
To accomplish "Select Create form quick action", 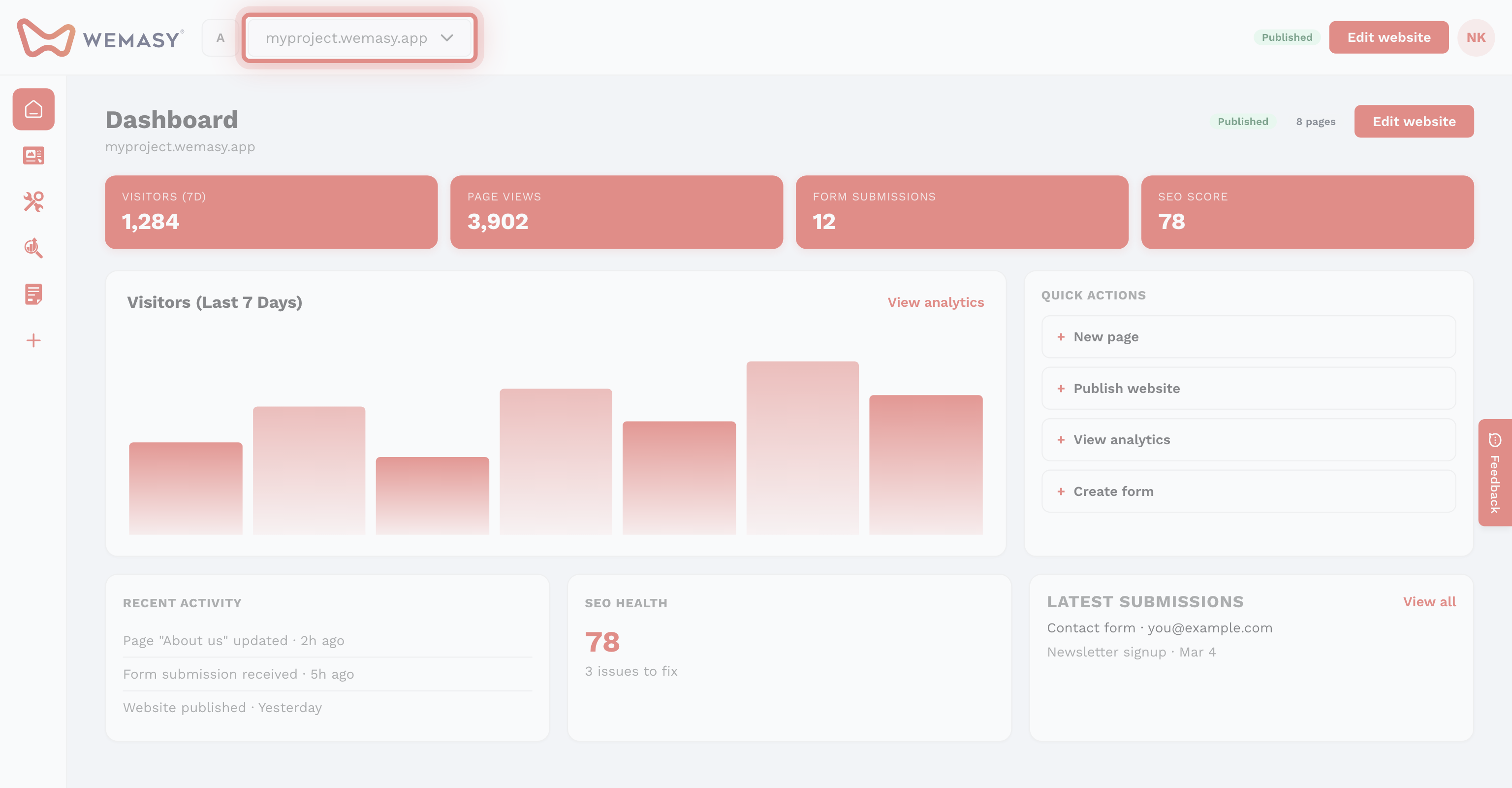I will [x=1249, y=492].
